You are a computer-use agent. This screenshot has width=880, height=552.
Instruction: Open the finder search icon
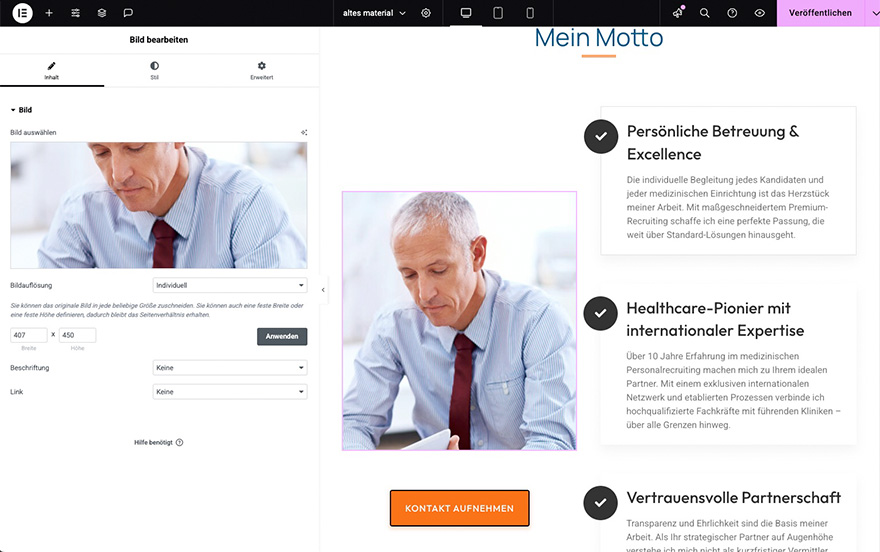[704, 13]
